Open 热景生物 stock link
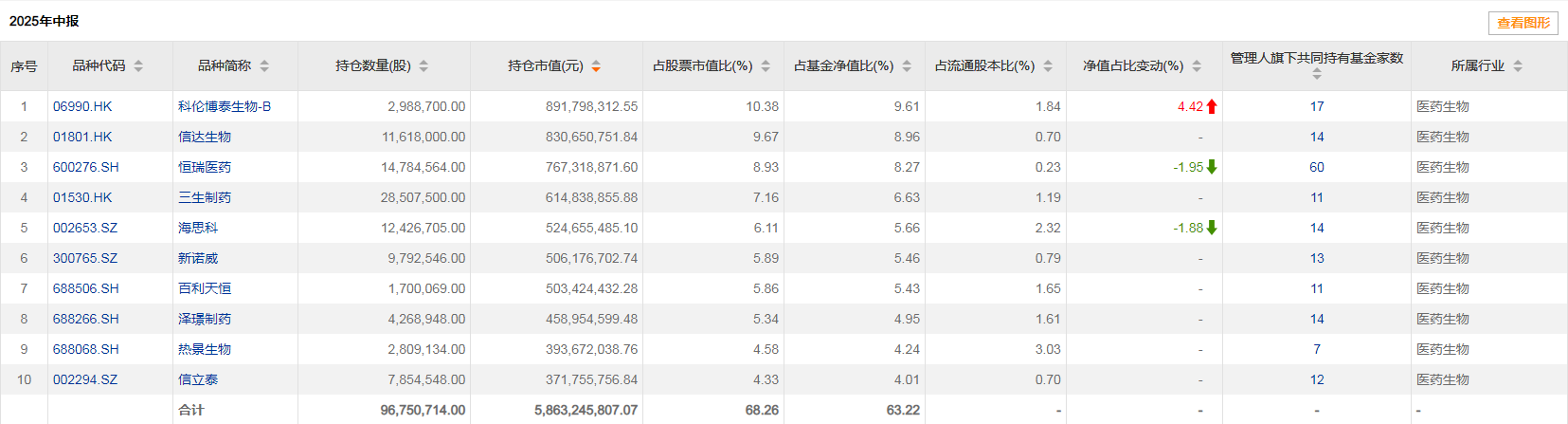Screen dimensions: 1568x424 point(205,349)
